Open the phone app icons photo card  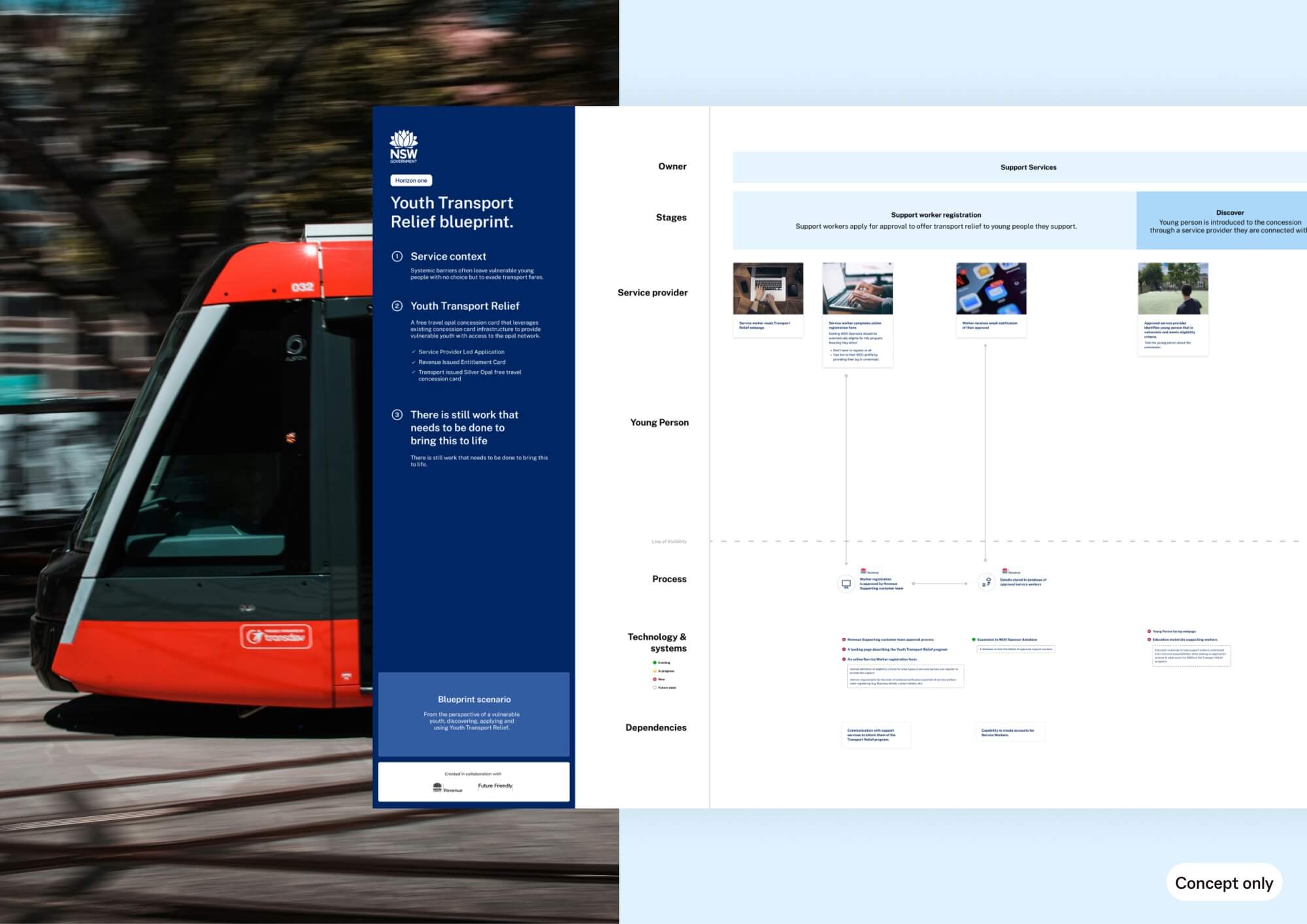[991, 300]
